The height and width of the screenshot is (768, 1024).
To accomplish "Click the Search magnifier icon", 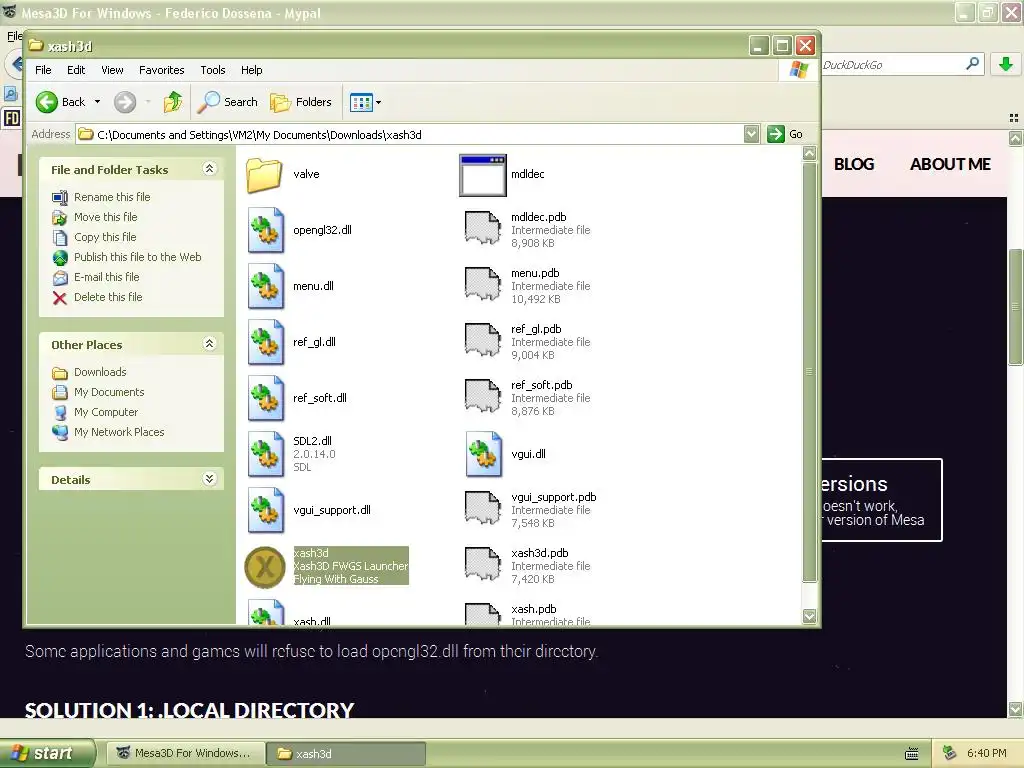I will coord(208,102).
